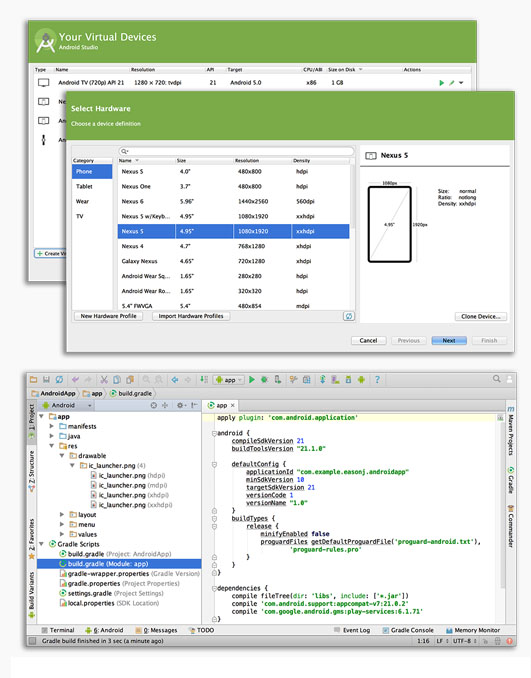Open the 6: Android tool window tab
Viewport: 531px width, 678px height.
(x=104, y=630)
